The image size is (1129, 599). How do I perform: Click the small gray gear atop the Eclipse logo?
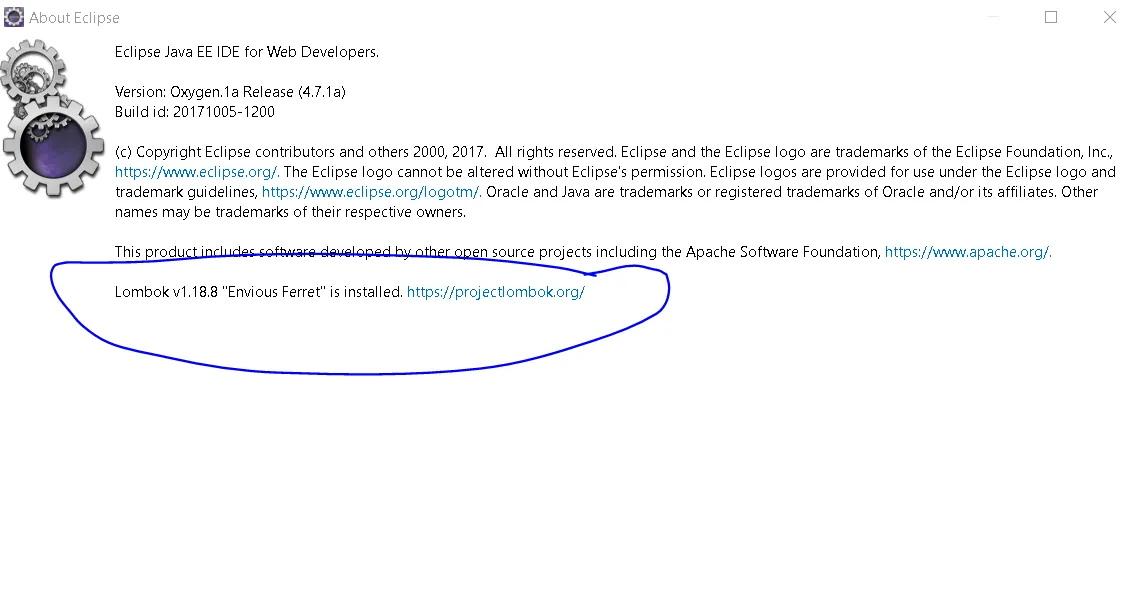[x=32, y=72]
